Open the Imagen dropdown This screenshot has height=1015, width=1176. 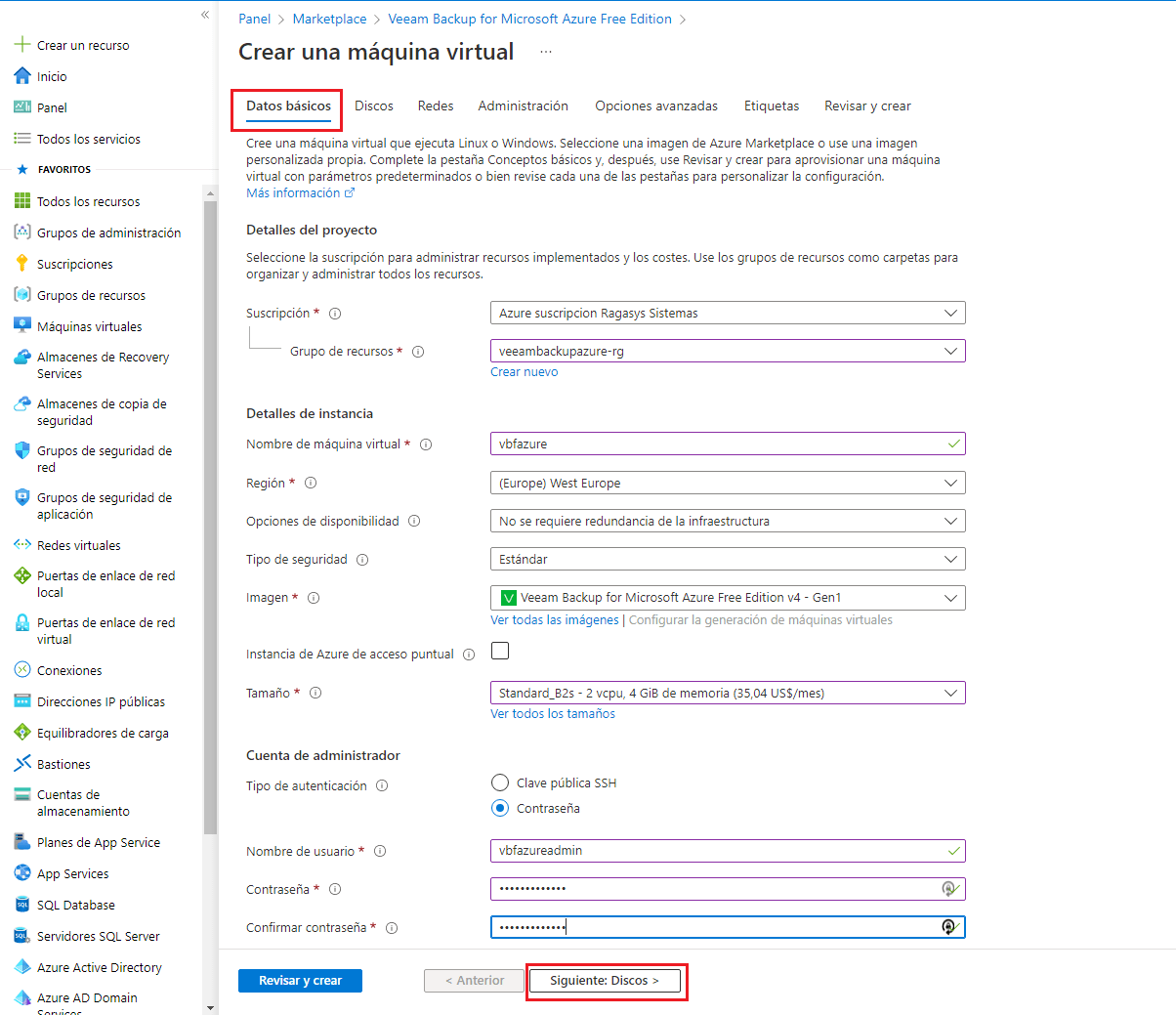tap(728, 597)
